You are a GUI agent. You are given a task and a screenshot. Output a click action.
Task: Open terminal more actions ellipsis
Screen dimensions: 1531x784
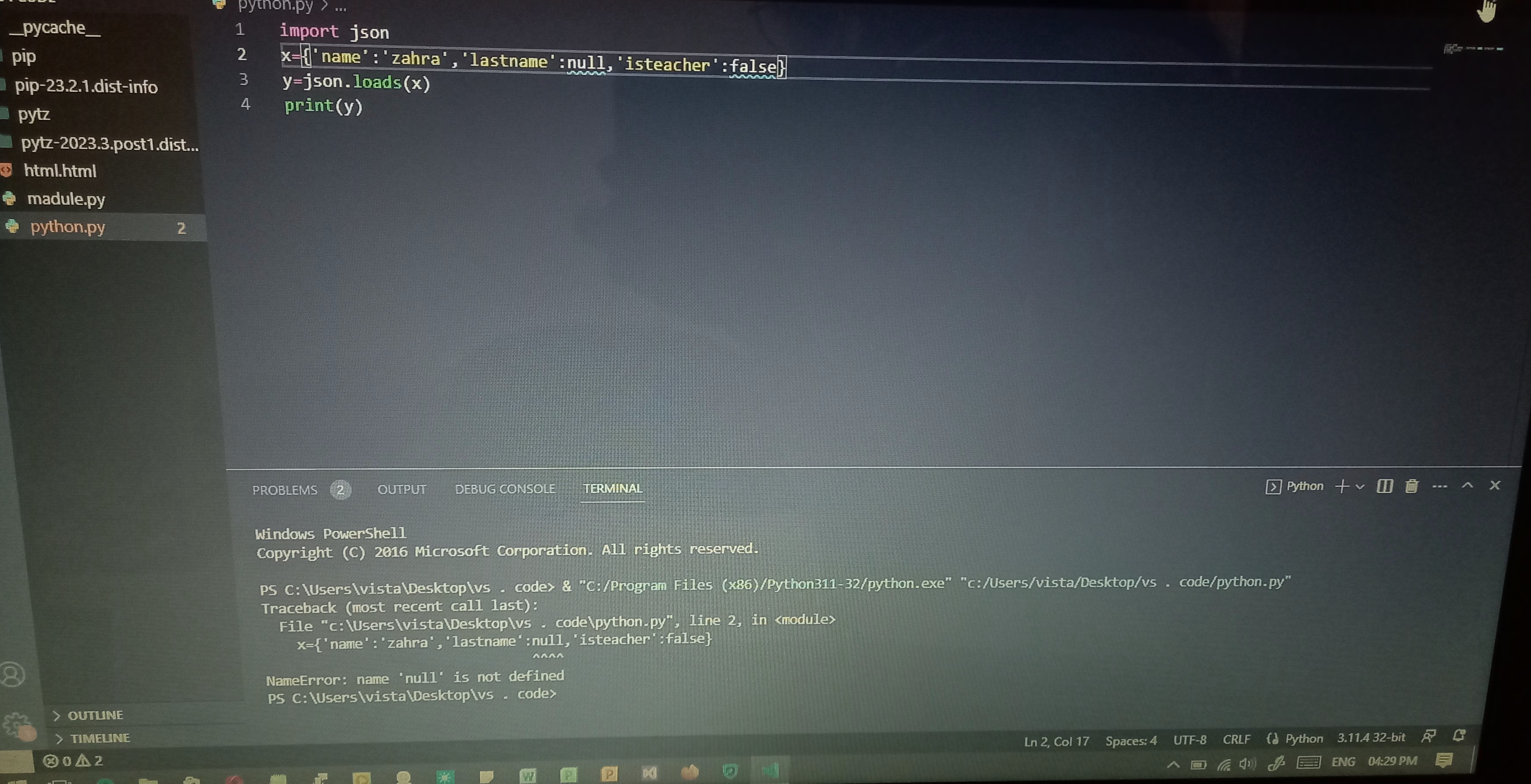[x=1439, y=487]
